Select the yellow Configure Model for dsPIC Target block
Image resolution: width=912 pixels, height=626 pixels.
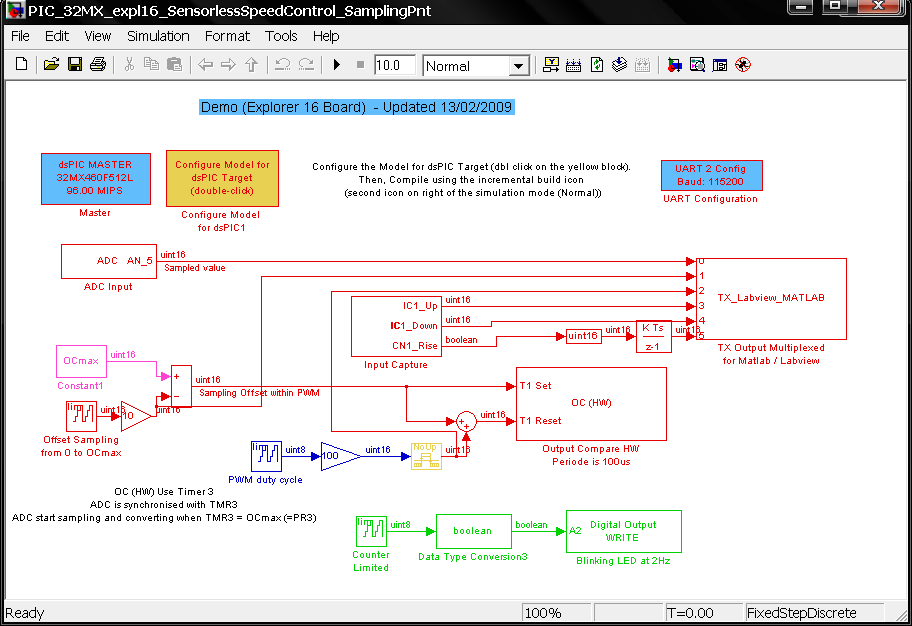(x=222, y=178)
